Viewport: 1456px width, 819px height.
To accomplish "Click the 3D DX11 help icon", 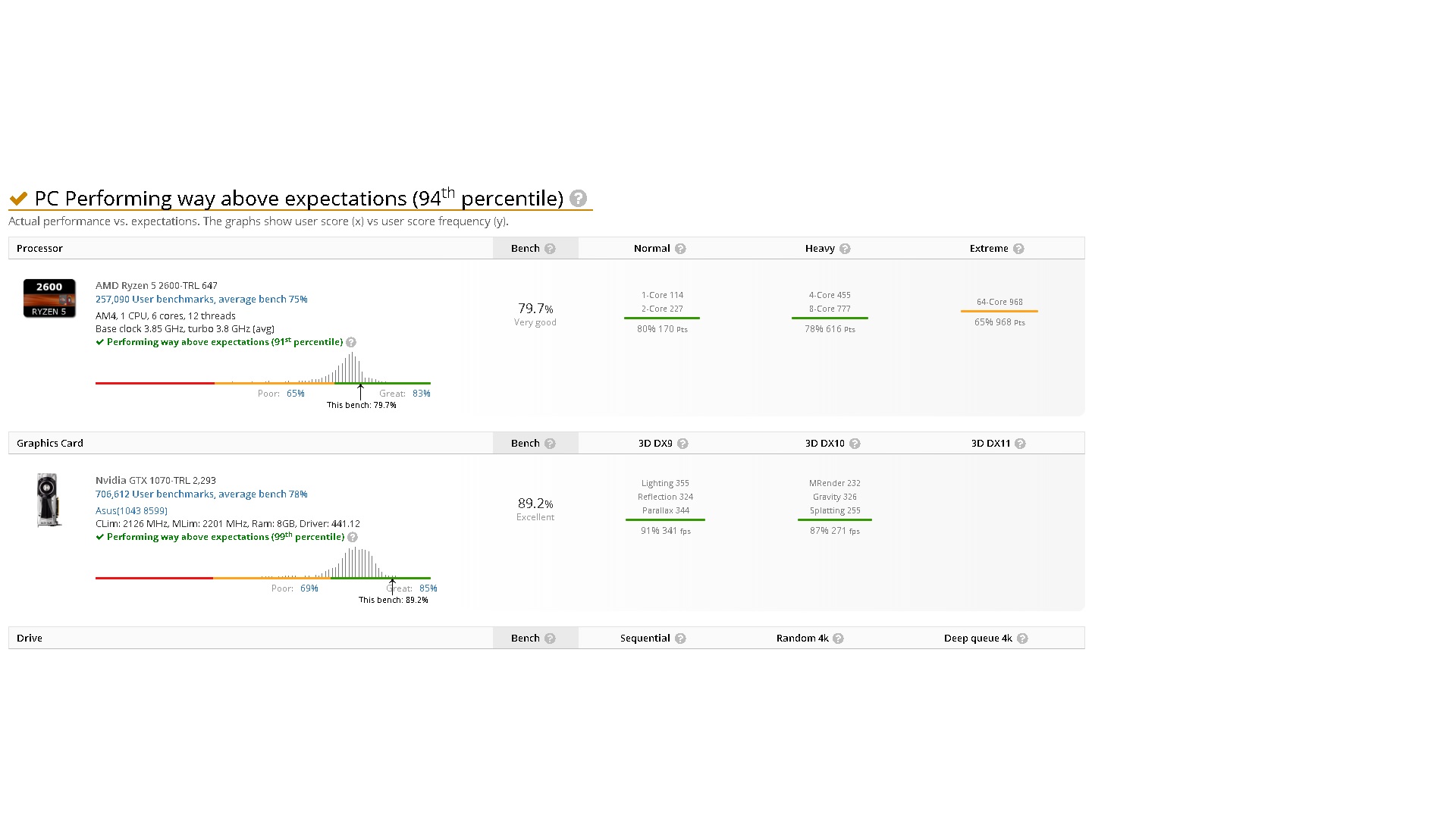I will coord(1020,444).
